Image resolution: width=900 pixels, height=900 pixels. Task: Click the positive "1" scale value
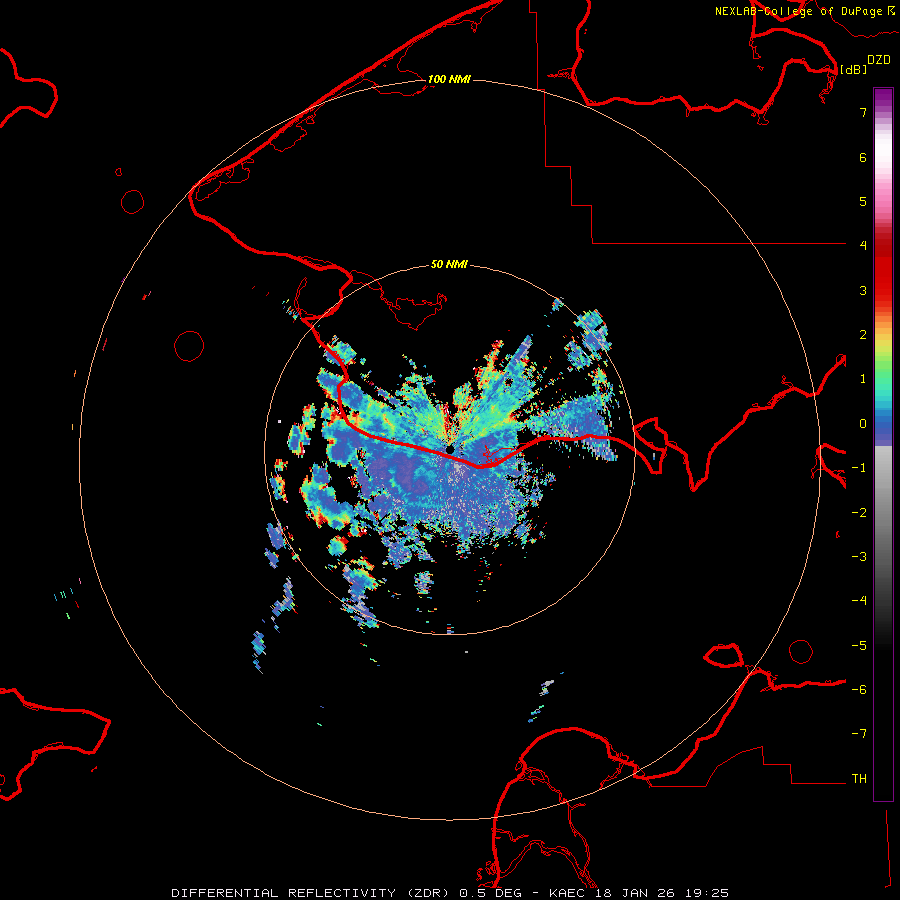863,379
